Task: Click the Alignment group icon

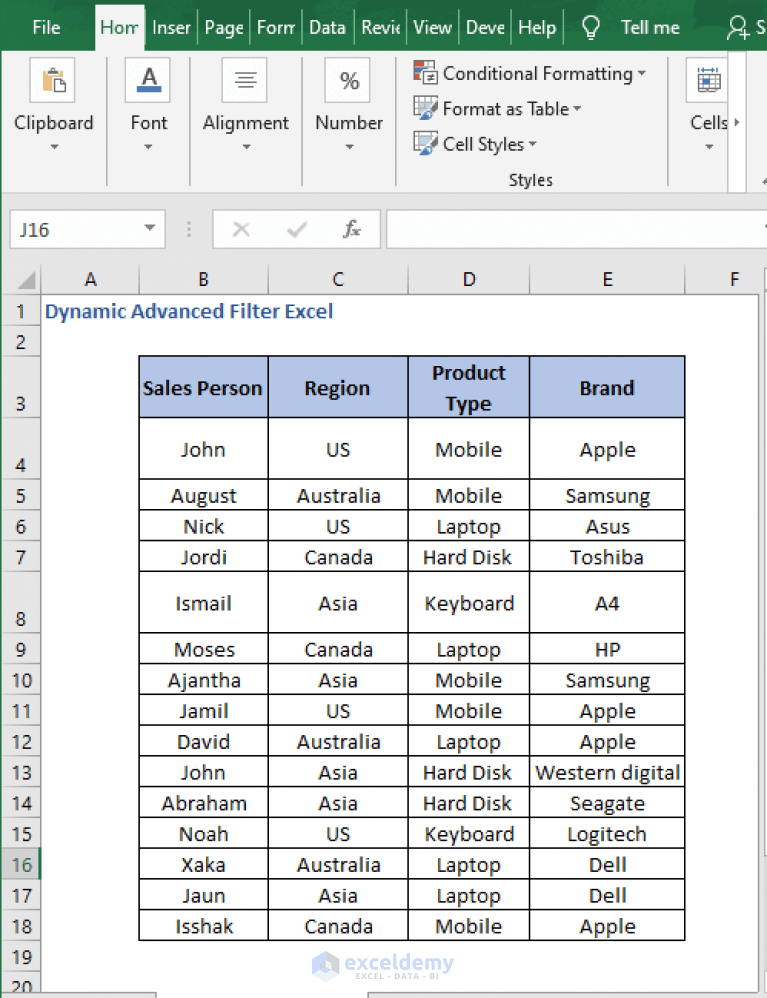Action: click(x=246, y=79)
